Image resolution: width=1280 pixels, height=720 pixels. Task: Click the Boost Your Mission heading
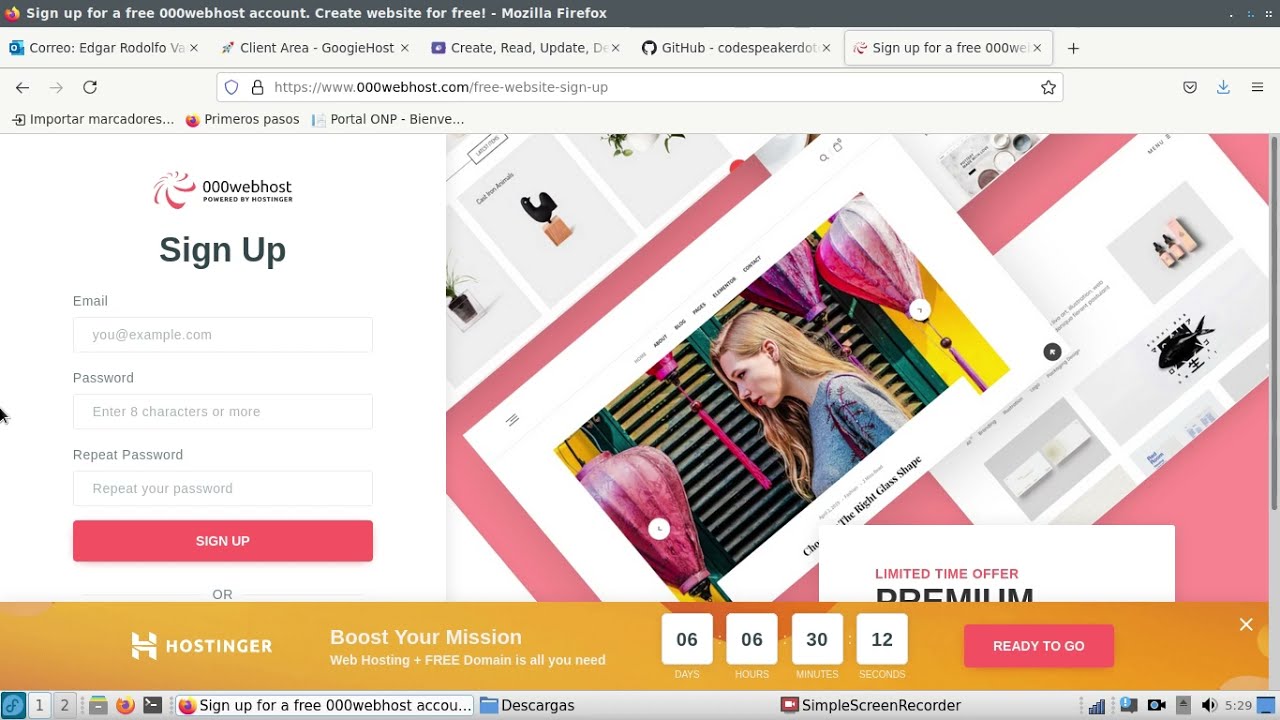[426, 637]
